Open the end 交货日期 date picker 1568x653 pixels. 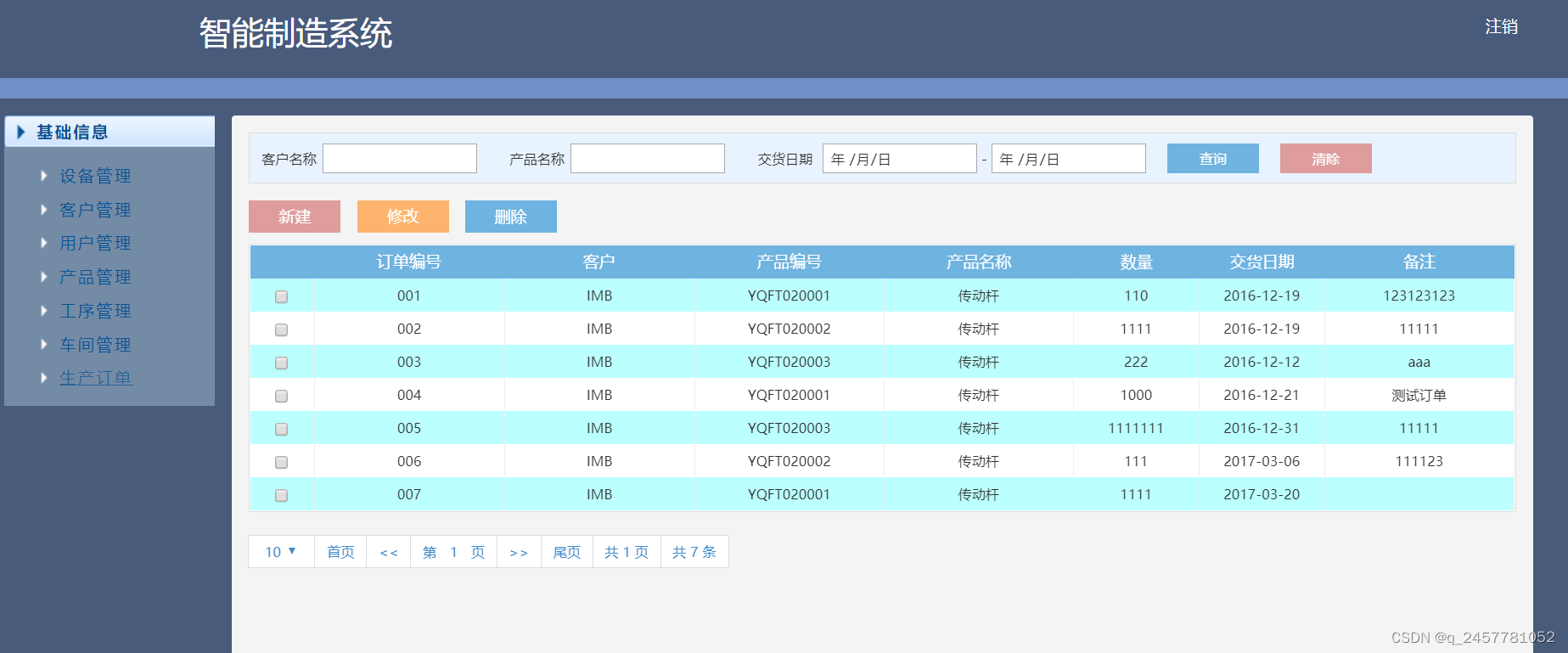coord(1069,159)
